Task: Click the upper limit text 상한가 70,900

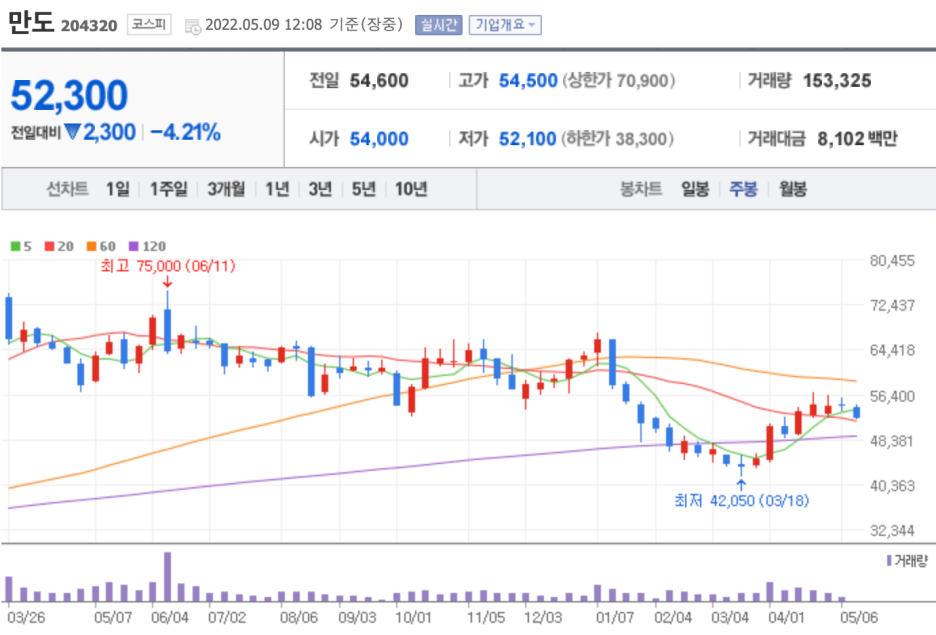Action: click(619, 81)
